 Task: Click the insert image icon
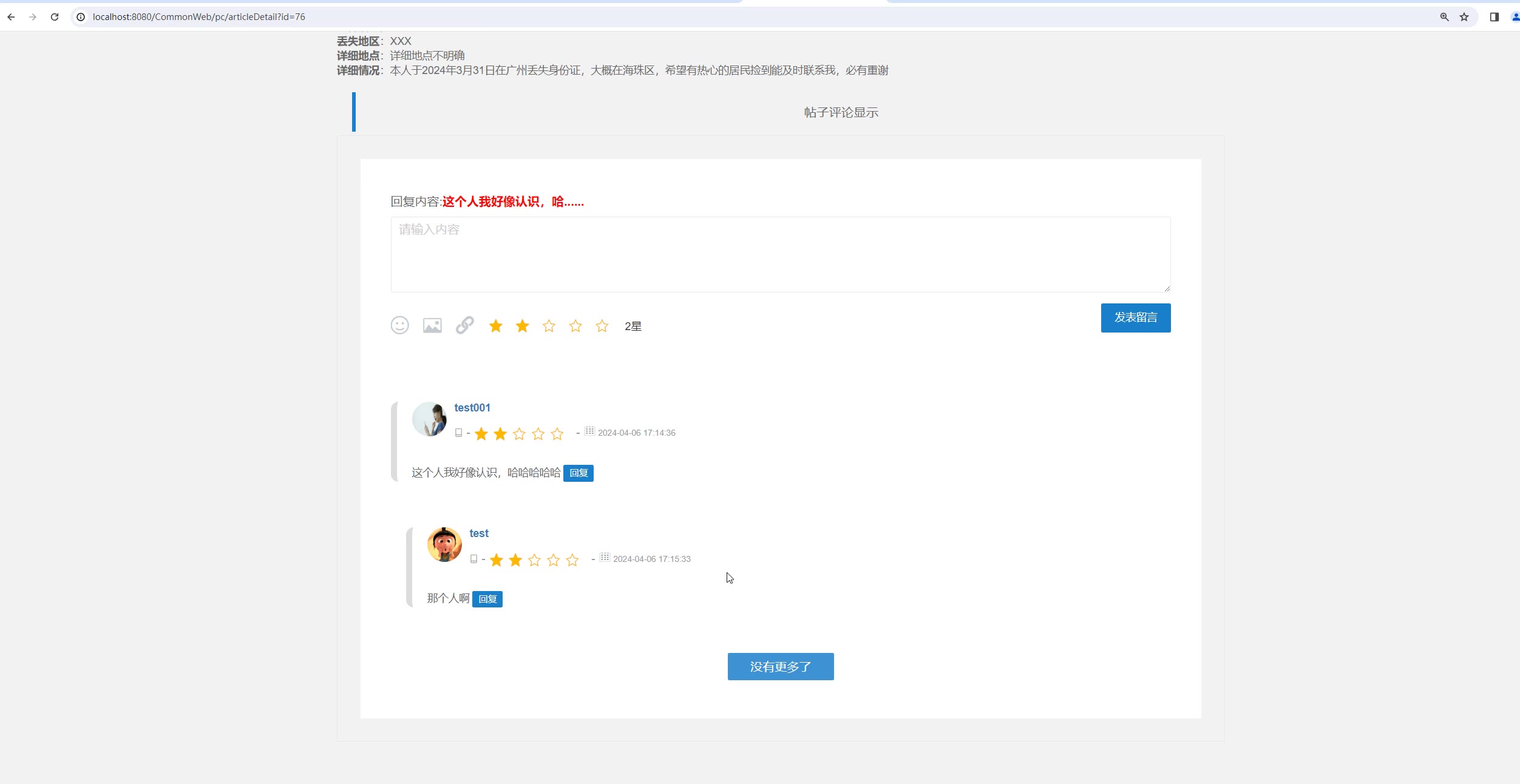pyautogui.click(x=432, y=326)
